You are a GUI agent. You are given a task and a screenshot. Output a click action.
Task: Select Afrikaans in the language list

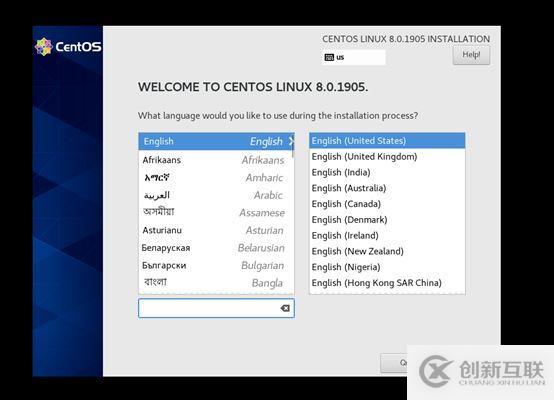[216, 160]
